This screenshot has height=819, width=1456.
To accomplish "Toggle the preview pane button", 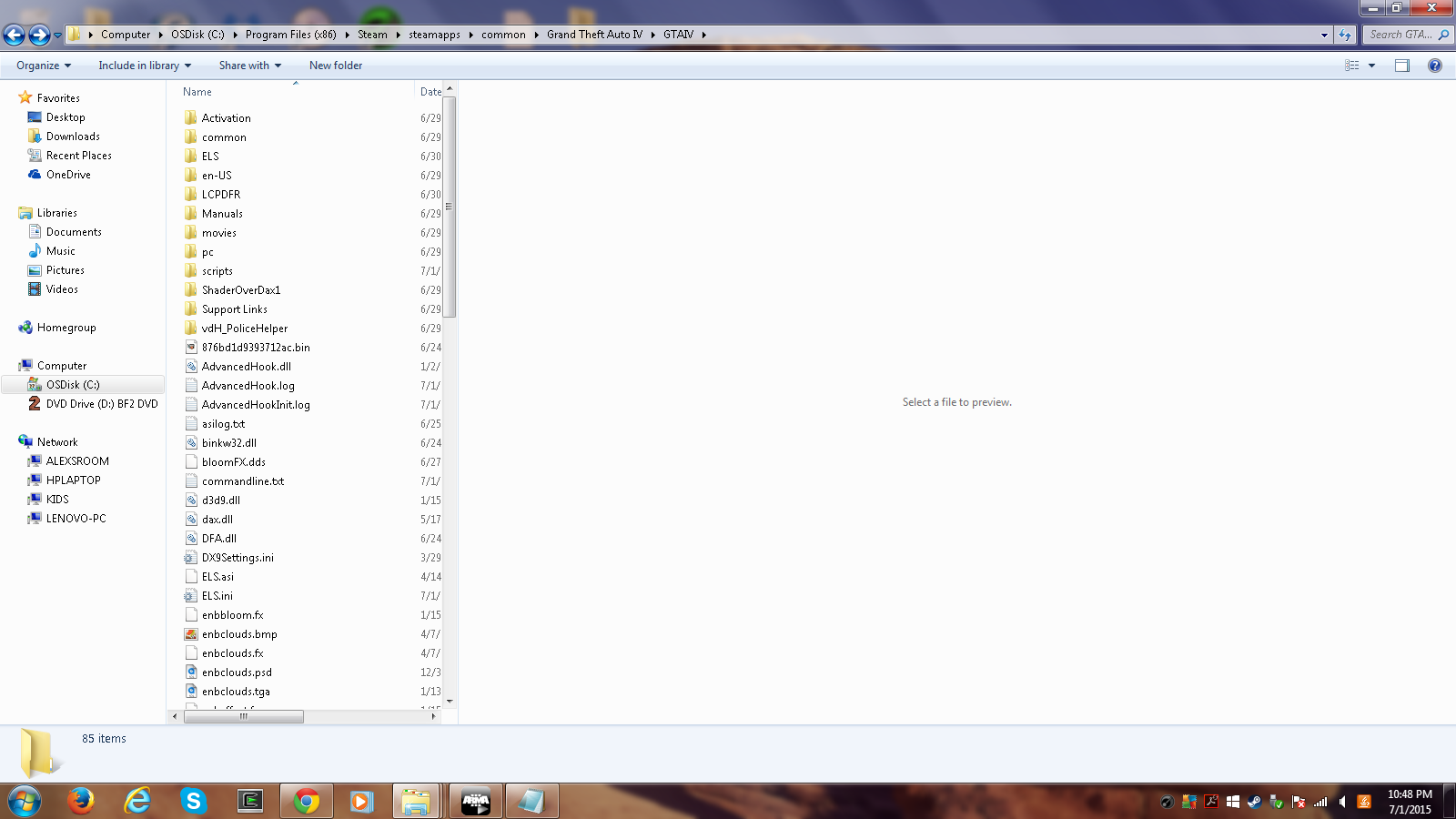I will pos(1402,66).
